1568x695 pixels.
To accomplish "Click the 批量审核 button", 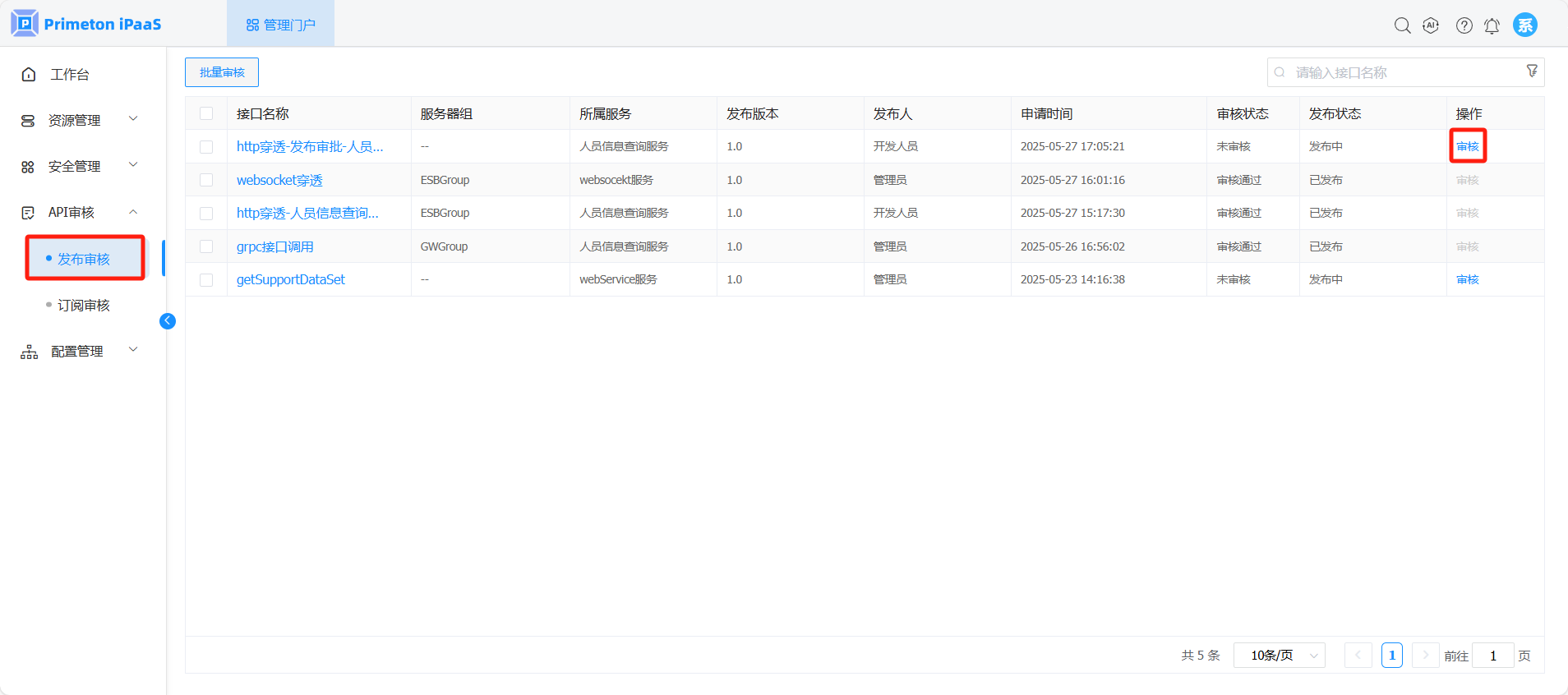I will [x=222, y=72].
